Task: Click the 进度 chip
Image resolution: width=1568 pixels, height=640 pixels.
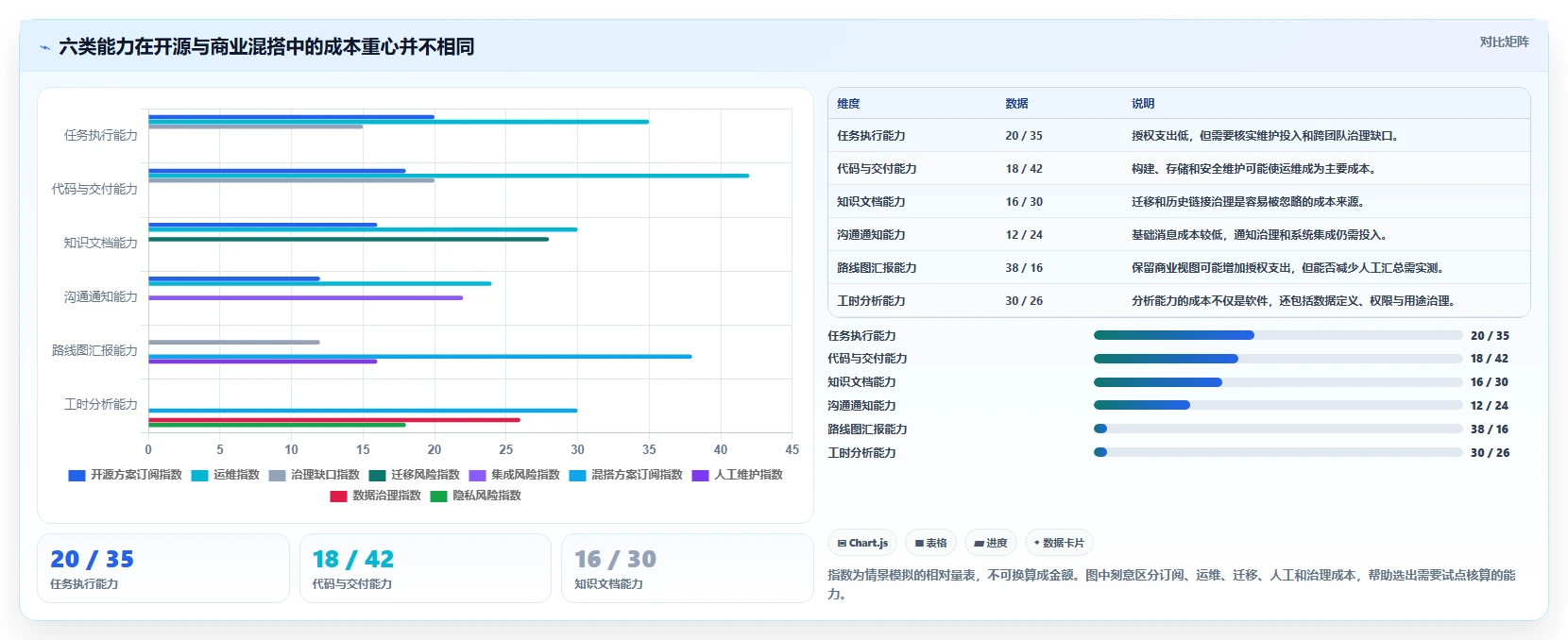Action: (x=991, y=543)
